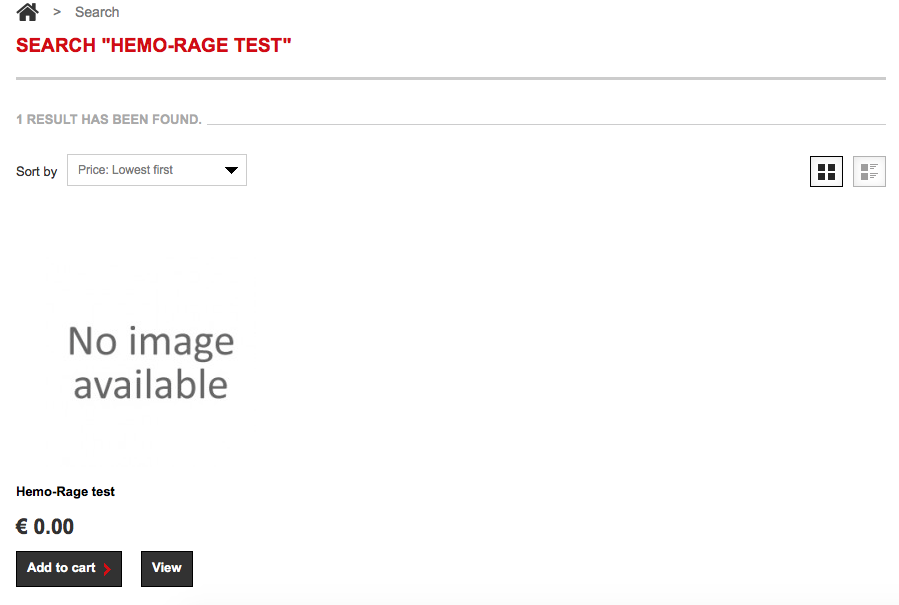The image size is (899, 605).
Task: Open the Hemo-Rage test product link
Action: (65, 491)
